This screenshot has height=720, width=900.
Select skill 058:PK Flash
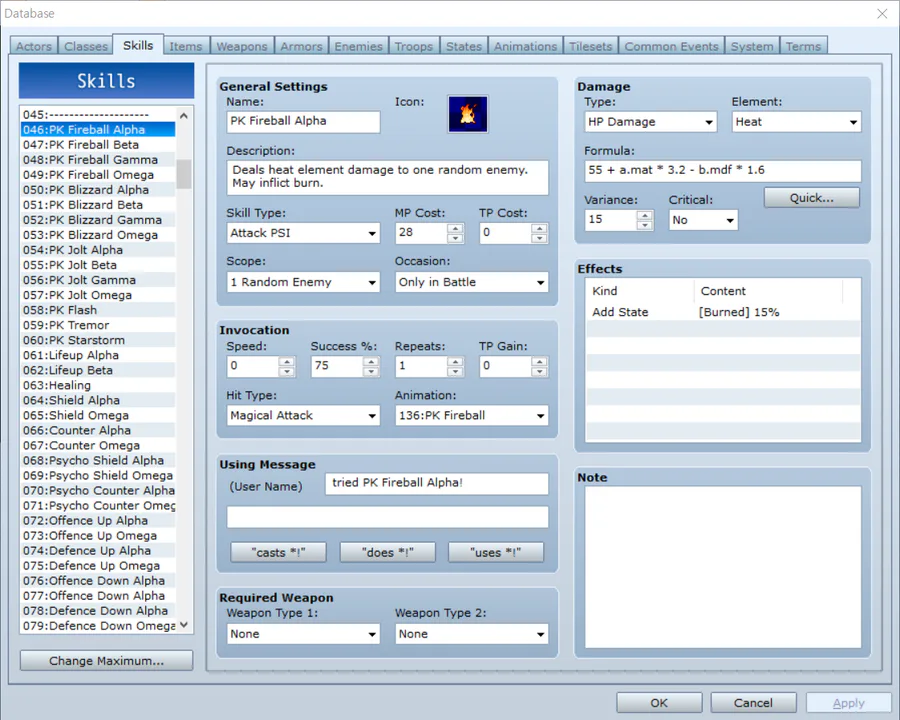(x=98, y=310)
